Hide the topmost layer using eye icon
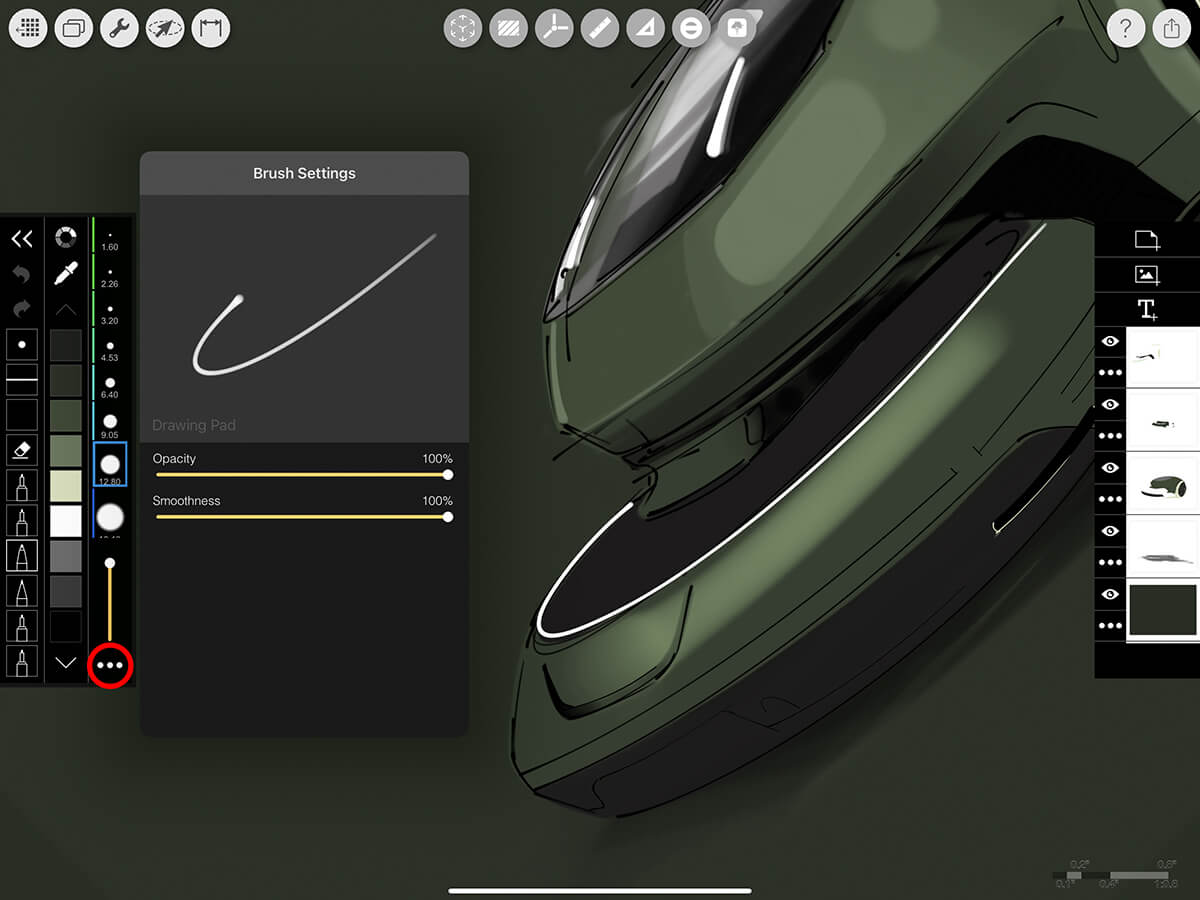The width and height of the screenshot is (1200, 900). [x=1110, y=342]
